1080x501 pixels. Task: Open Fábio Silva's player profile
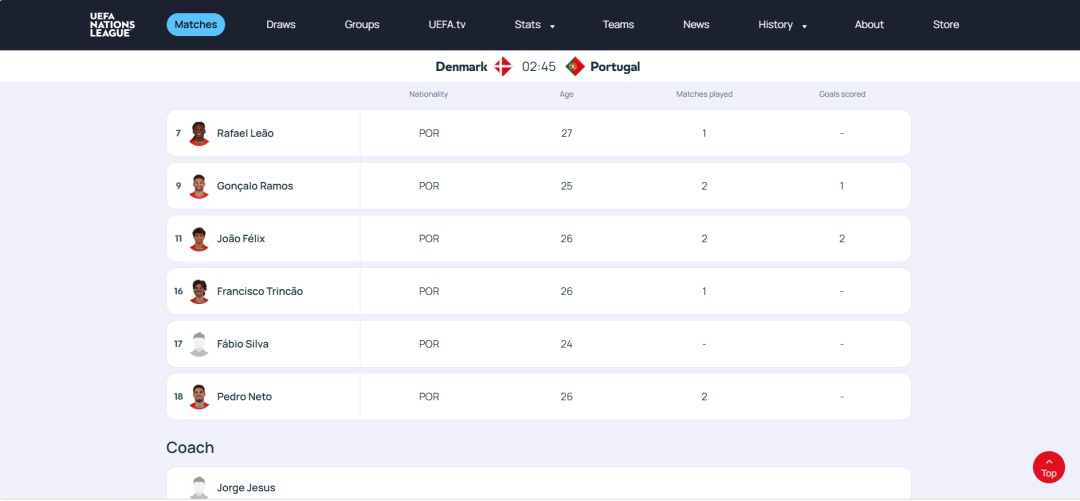(x=242, y=344)
